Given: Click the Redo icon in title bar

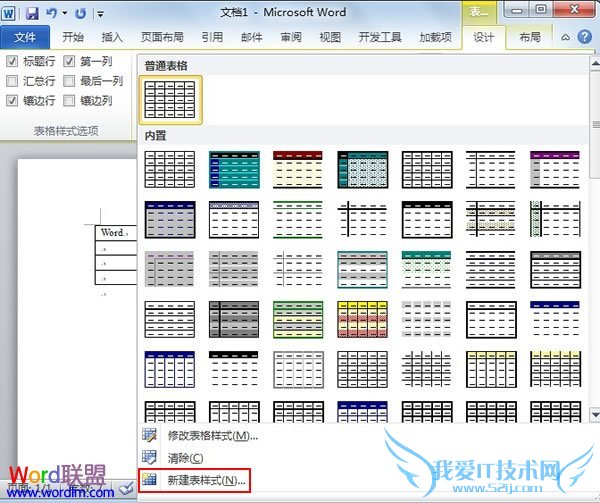Looking at the screenshot, I should click(80, 14).
